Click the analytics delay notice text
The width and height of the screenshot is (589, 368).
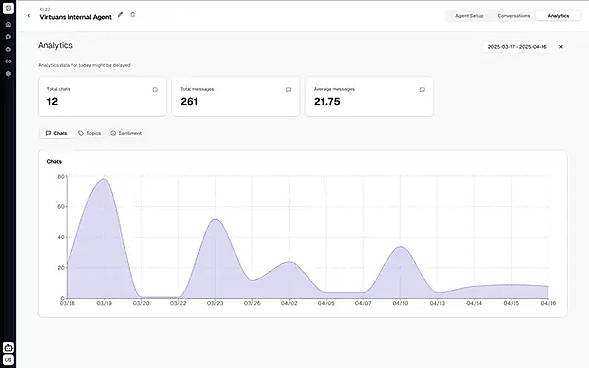pos(85,65)
